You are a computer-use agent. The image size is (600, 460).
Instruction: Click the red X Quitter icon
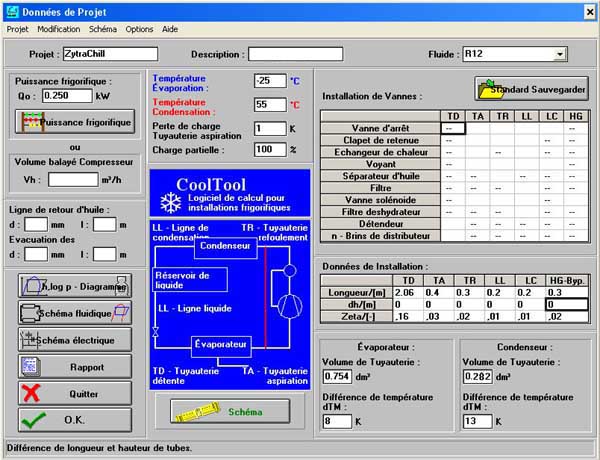pyautogui.click(x=31, y=393)
